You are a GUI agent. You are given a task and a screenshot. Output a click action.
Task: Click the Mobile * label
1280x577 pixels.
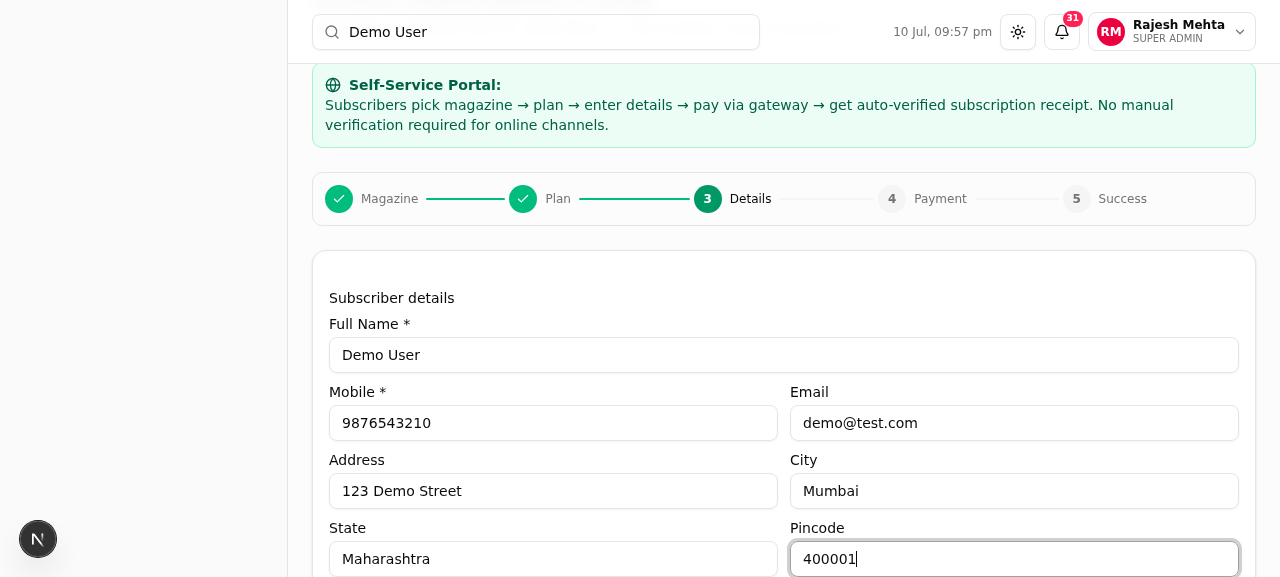[357, 392]
